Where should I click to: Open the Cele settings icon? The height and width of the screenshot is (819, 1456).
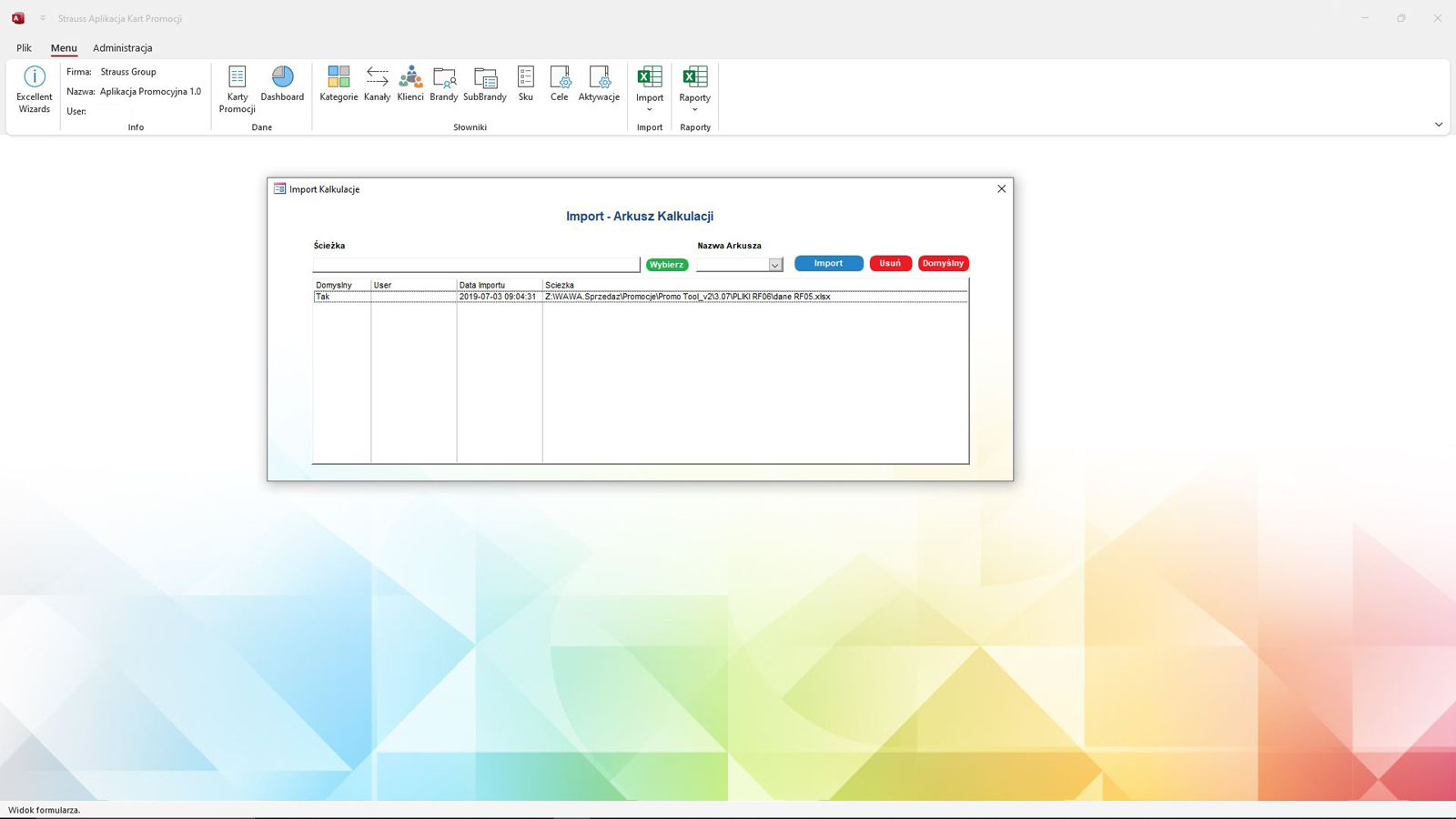[560, 83]
